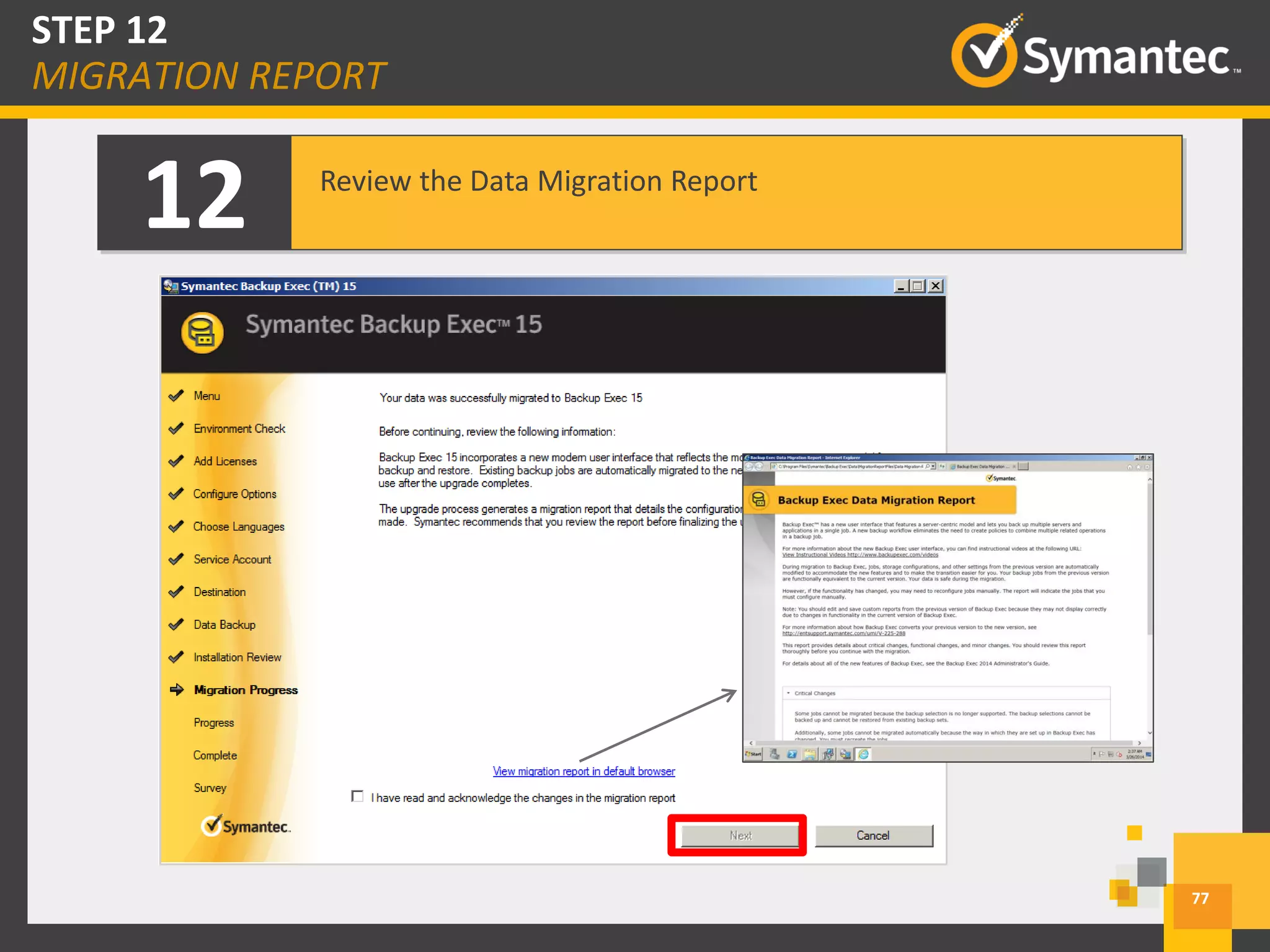The height and width of the screenshot is (952, 1270).
Task: Maximize the Symantec Backup Exec installer window
Action: (x=918, y=286)
